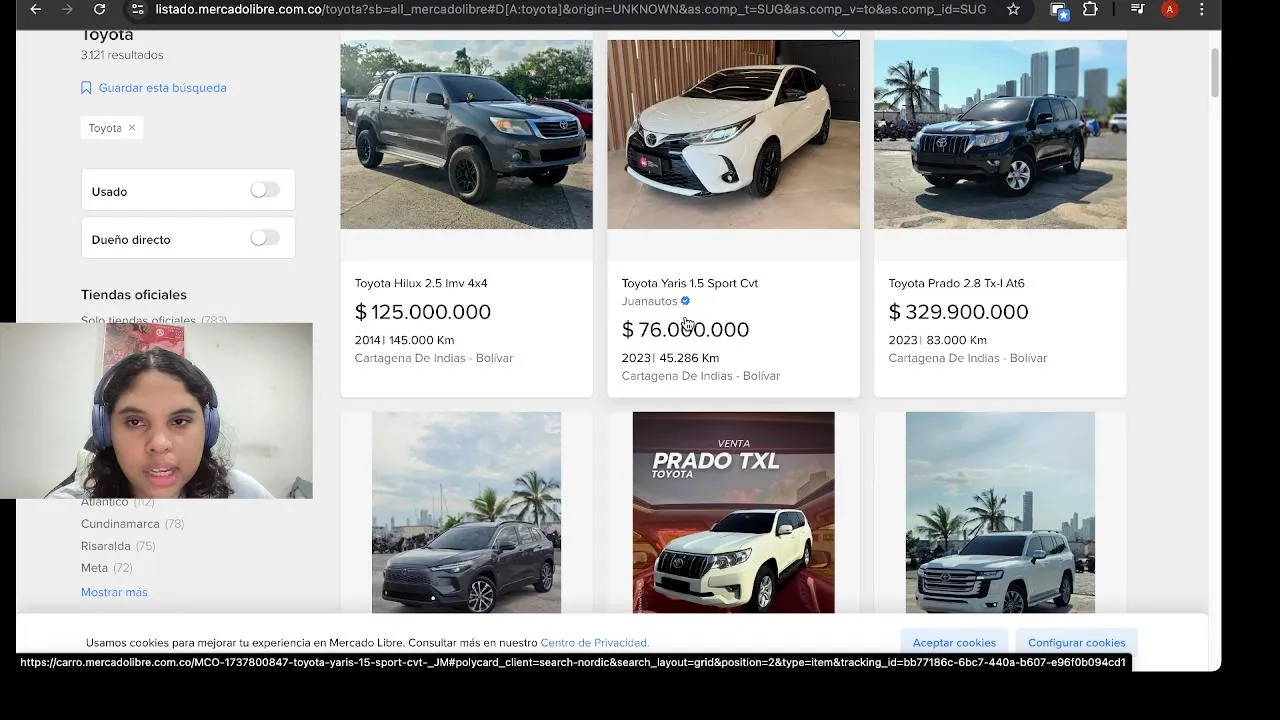Click the browser forward arrow
This screenshot has width=1280, height=720.
68,9
